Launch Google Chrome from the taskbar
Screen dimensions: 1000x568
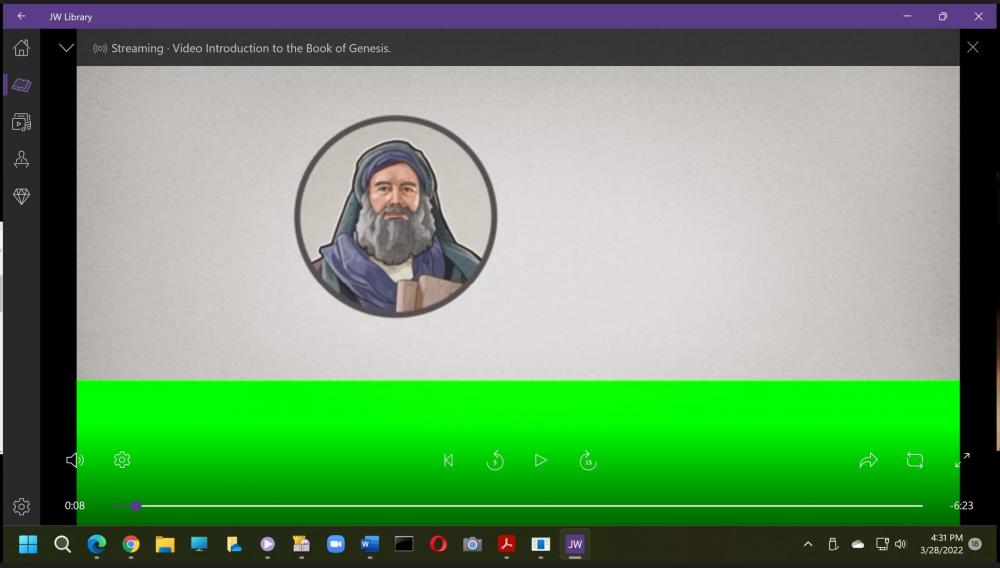point(131,544)
